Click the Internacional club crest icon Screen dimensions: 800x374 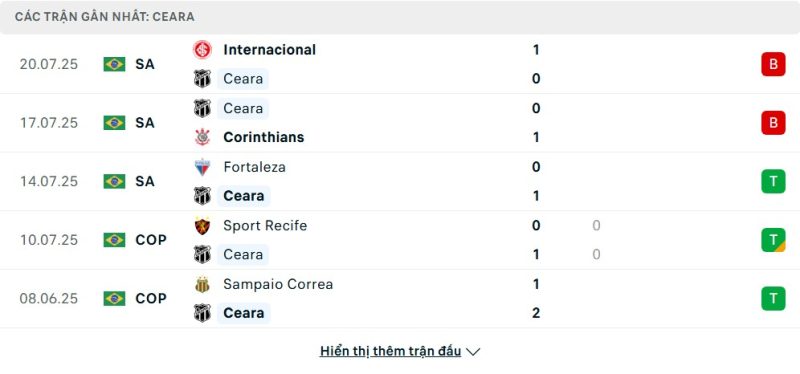pos(202,49)
